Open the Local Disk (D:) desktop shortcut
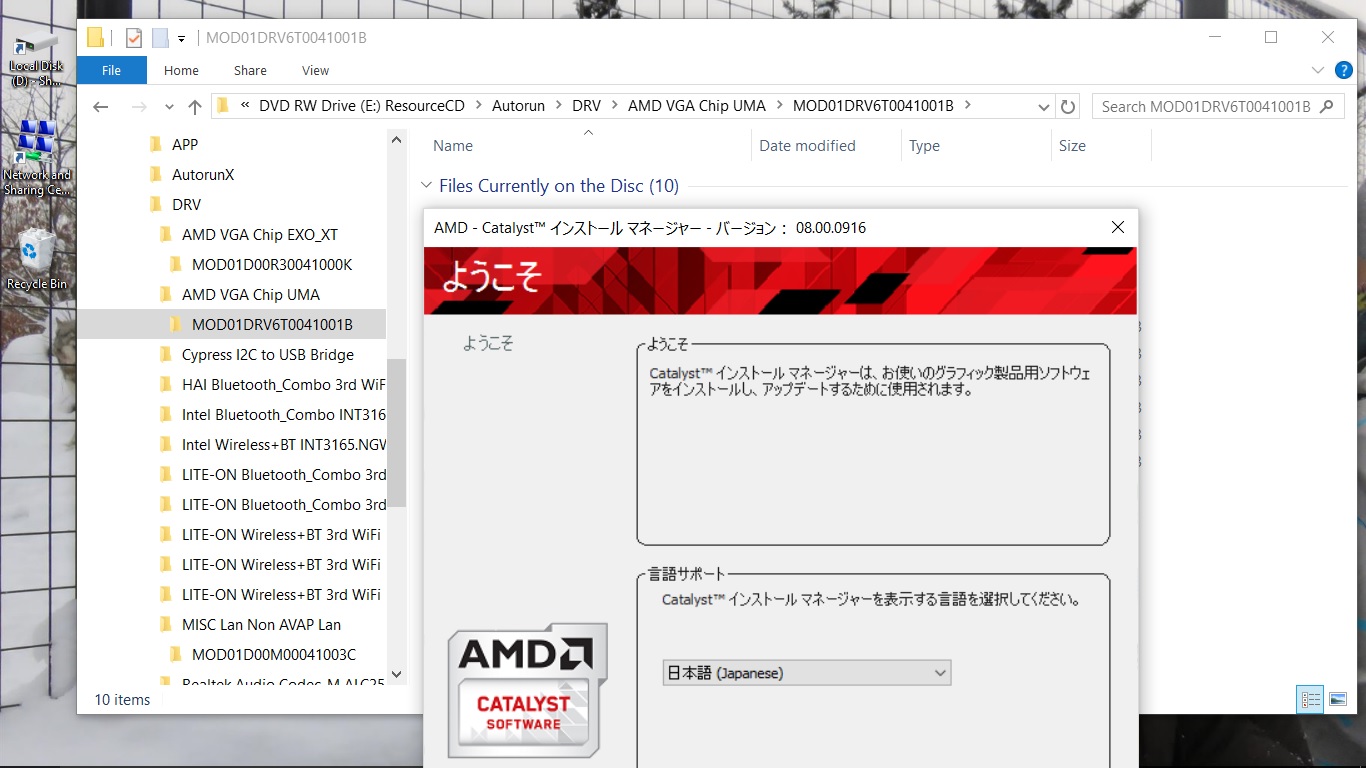The width and height of the screenshot is (1366, 768). click(x=36, y=60)
